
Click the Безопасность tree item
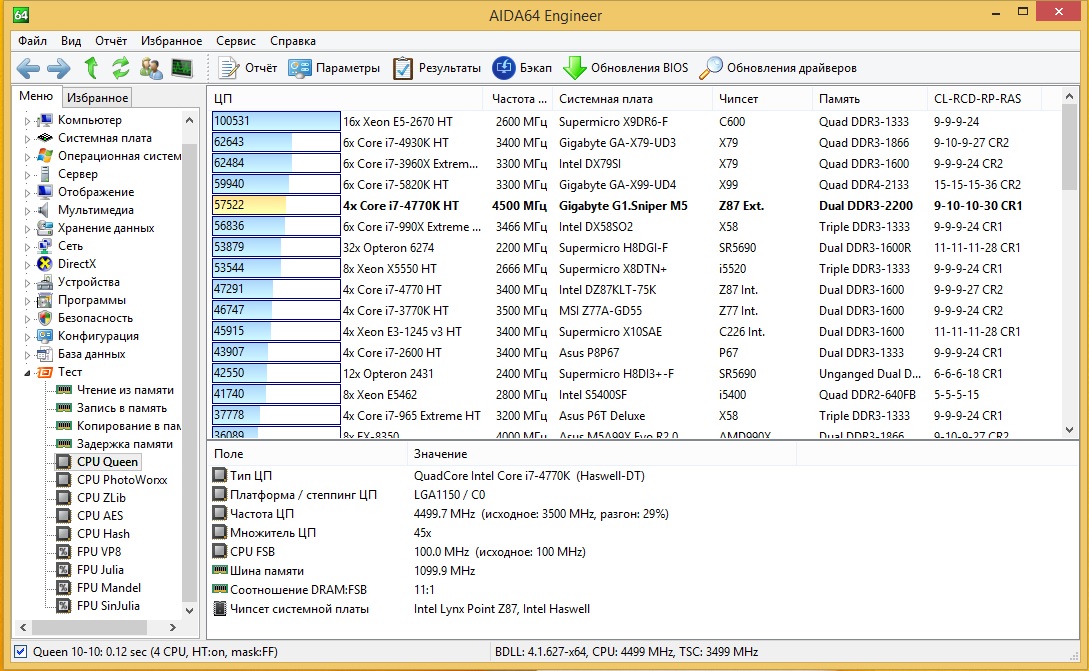[95, 317]
